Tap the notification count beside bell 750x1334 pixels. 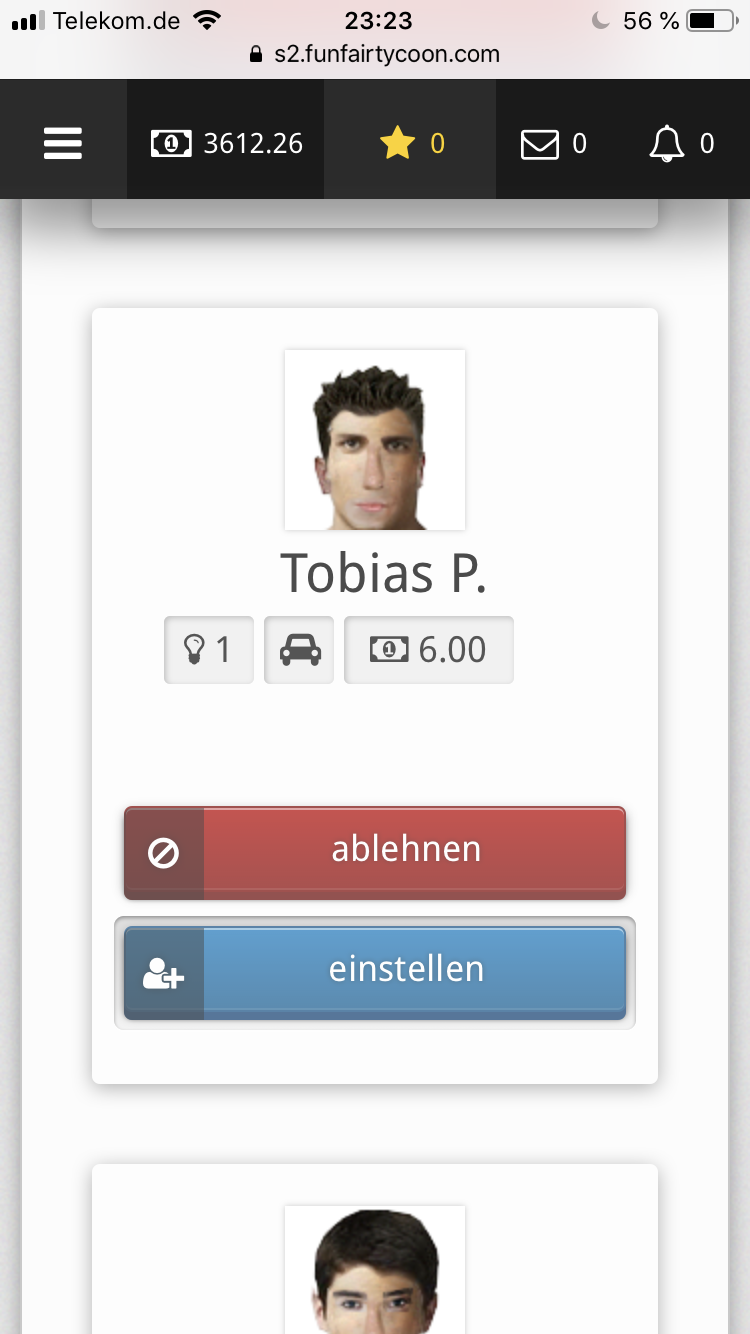(x=707, y=144)
